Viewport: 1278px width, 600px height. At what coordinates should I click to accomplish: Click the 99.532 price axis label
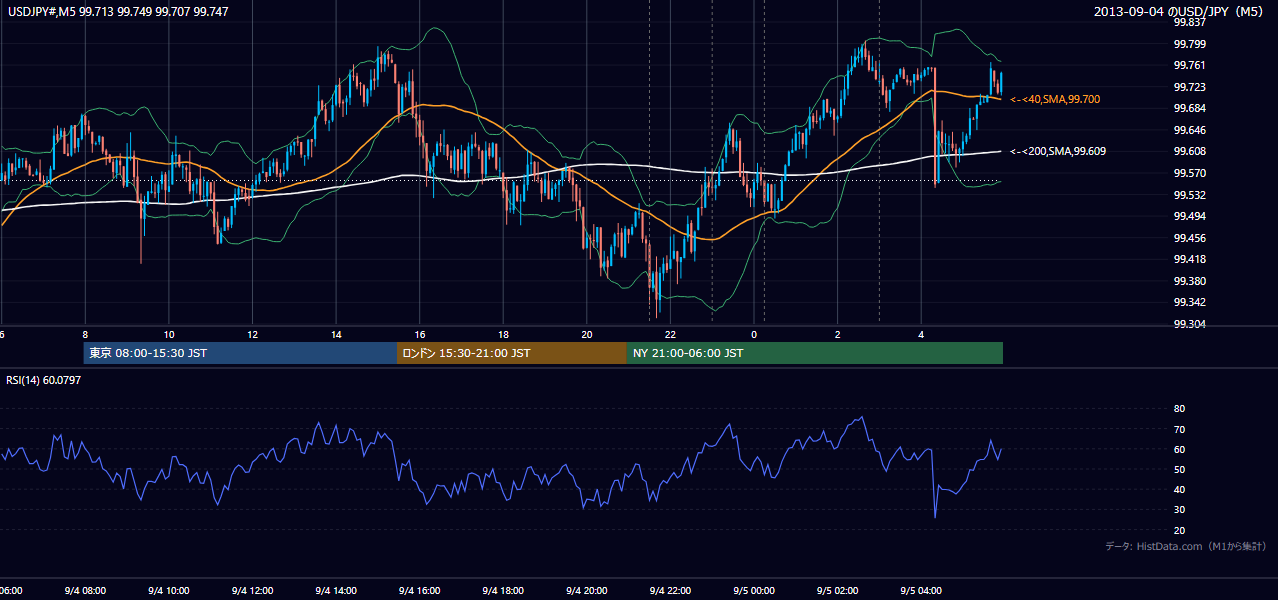point(1189,195)
